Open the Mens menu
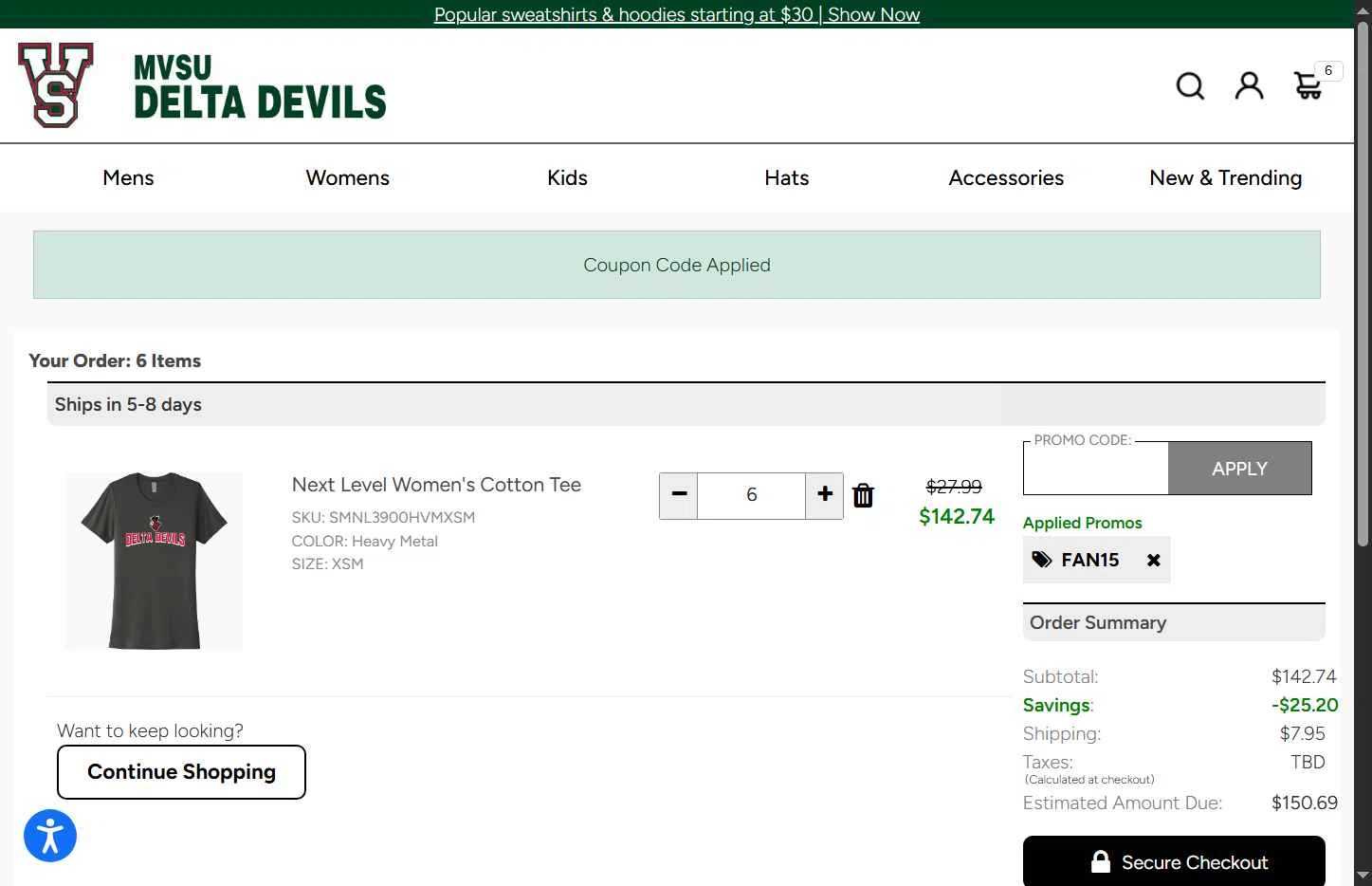The image size is (1372, 886). [x=128, y=177]
